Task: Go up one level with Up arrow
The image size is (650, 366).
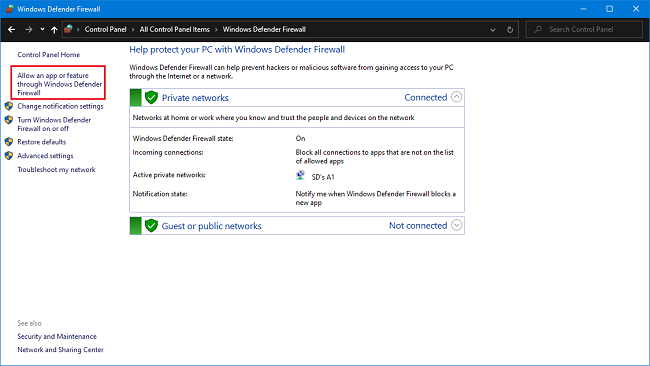Action: coord(54,29)
